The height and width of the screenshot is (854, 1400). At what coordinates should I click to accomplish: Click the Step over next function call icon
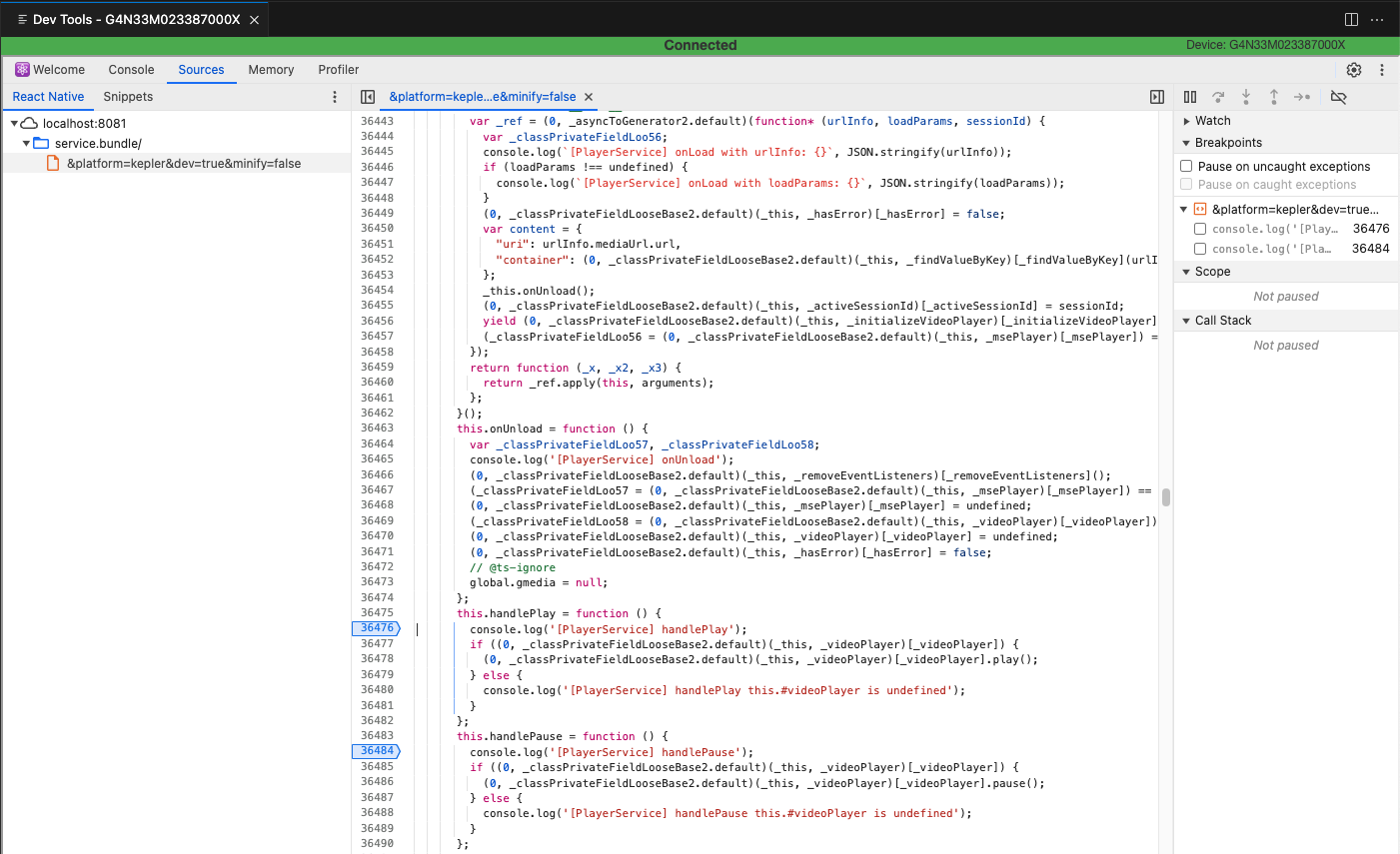[x=1218, y=96]
